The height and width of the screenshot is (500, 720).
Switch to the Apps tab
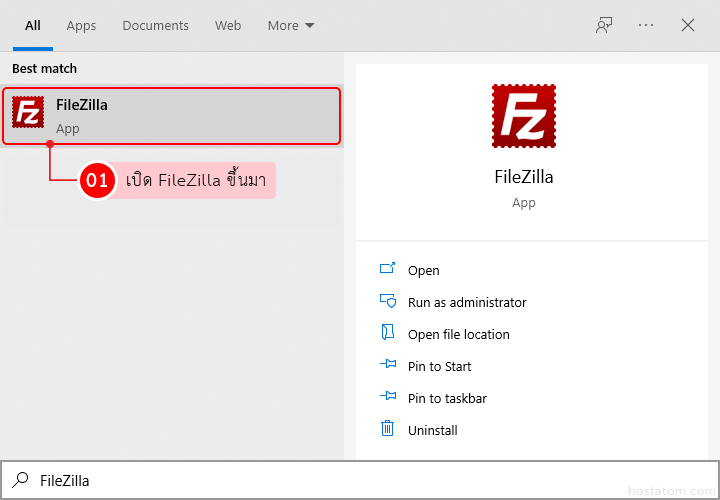click(81, 25)
